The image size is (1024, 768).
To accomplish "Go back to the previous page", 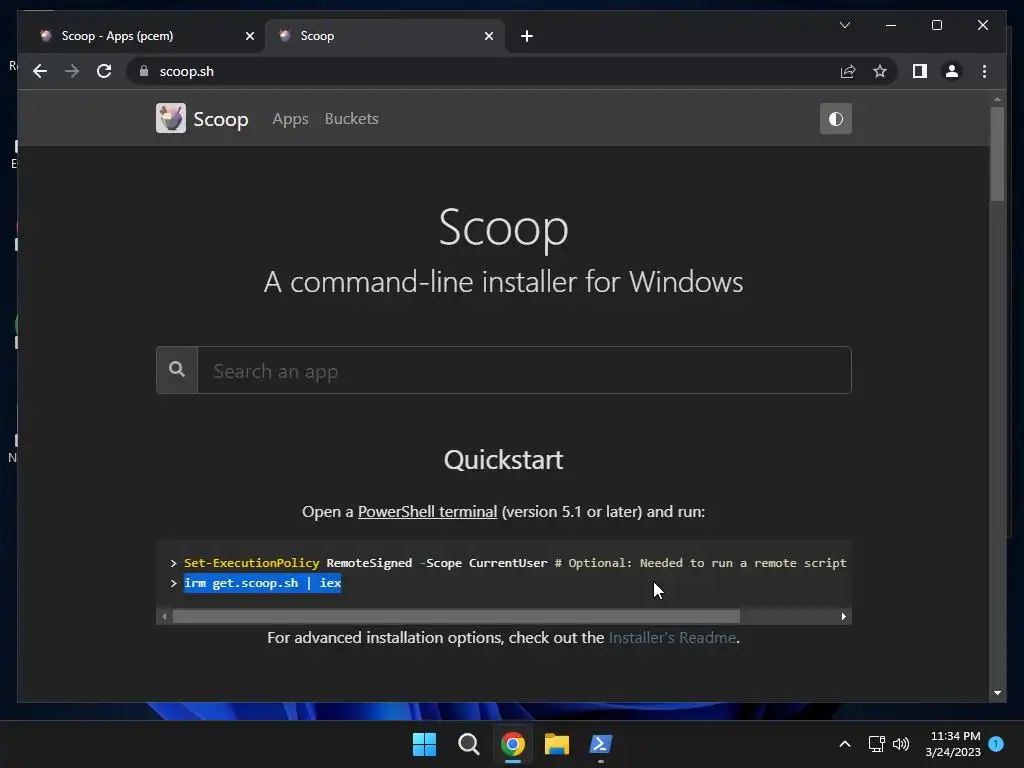I will [x=40, y=71].
